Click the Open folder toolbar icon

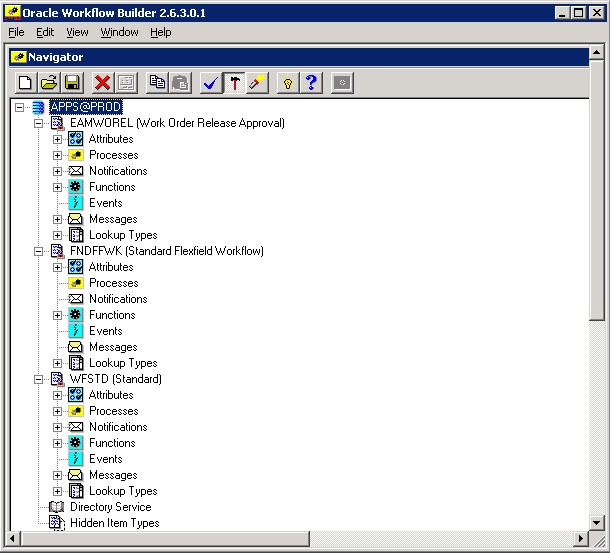tap(49, 83)
